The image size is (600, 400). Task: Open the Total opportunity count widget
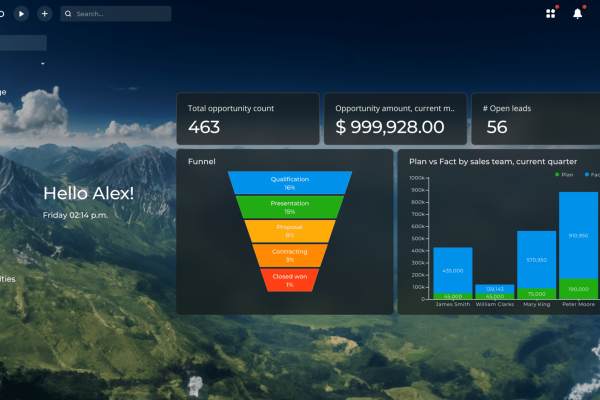[248, 119]
